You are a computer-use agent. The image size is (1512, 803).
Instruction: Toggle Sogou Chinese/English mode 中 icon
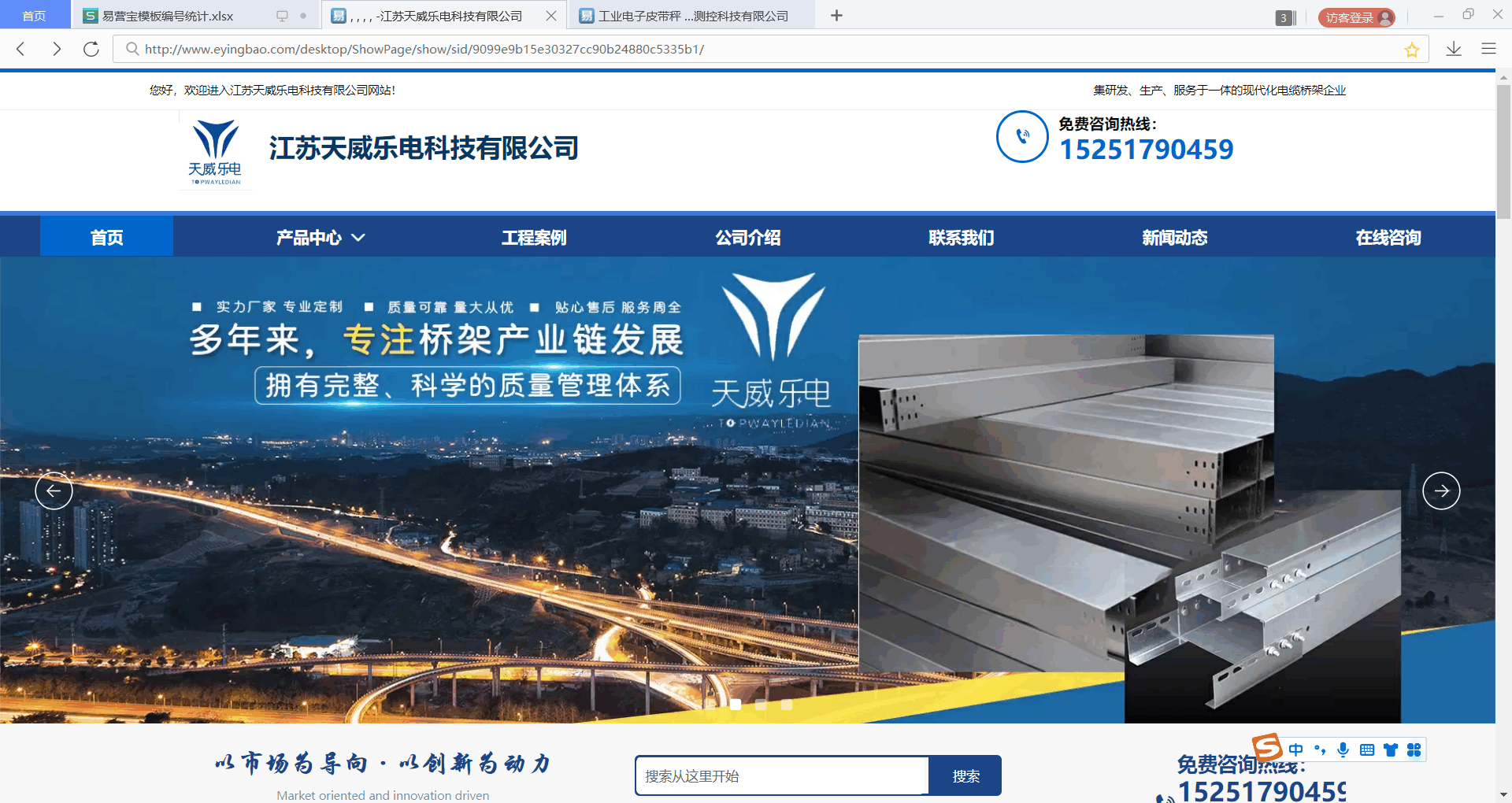pyautogui.click(x=1296, y=749)
